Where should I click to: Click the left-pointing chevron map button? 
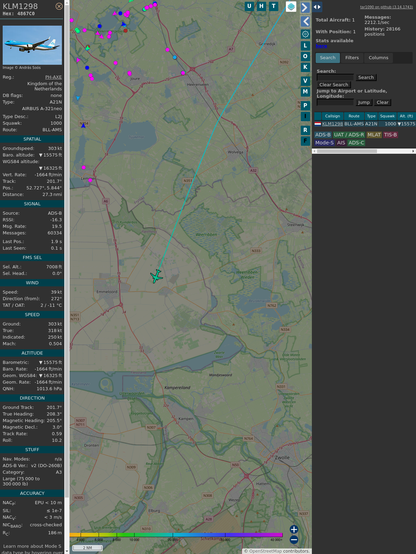pyautogui.click(x=305, y=21)
